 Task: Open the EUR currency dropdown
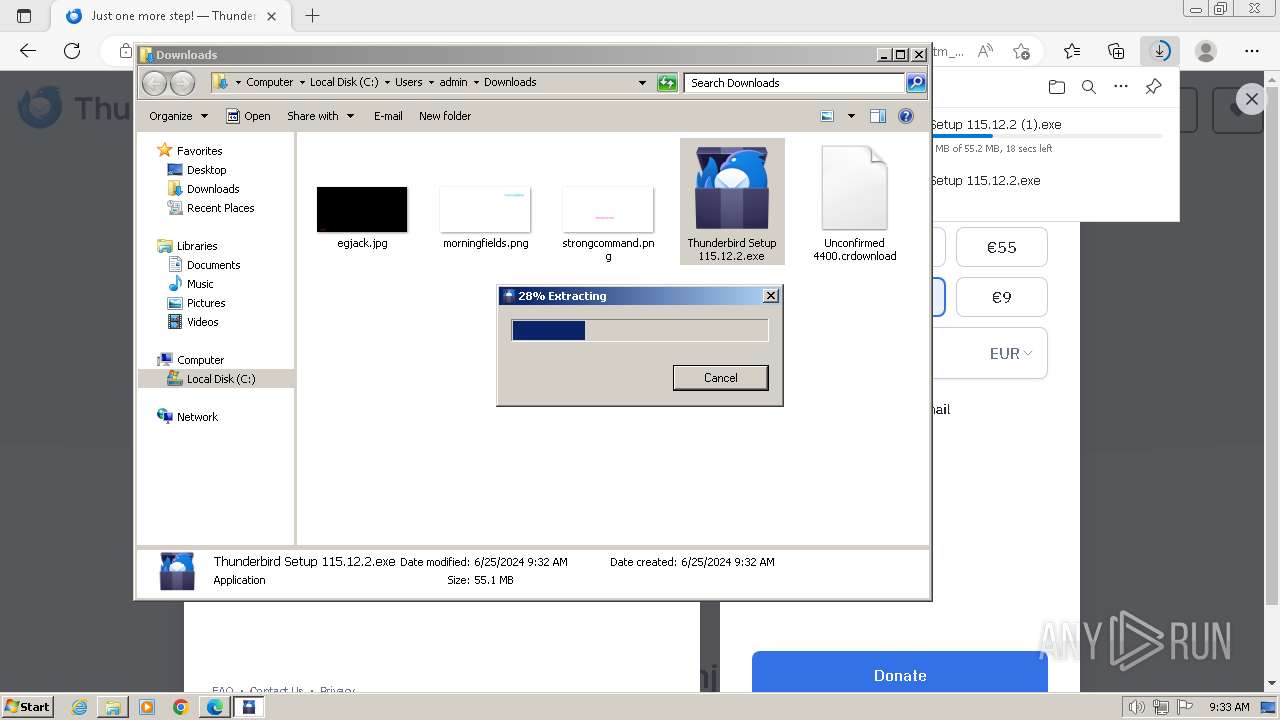1010,353
